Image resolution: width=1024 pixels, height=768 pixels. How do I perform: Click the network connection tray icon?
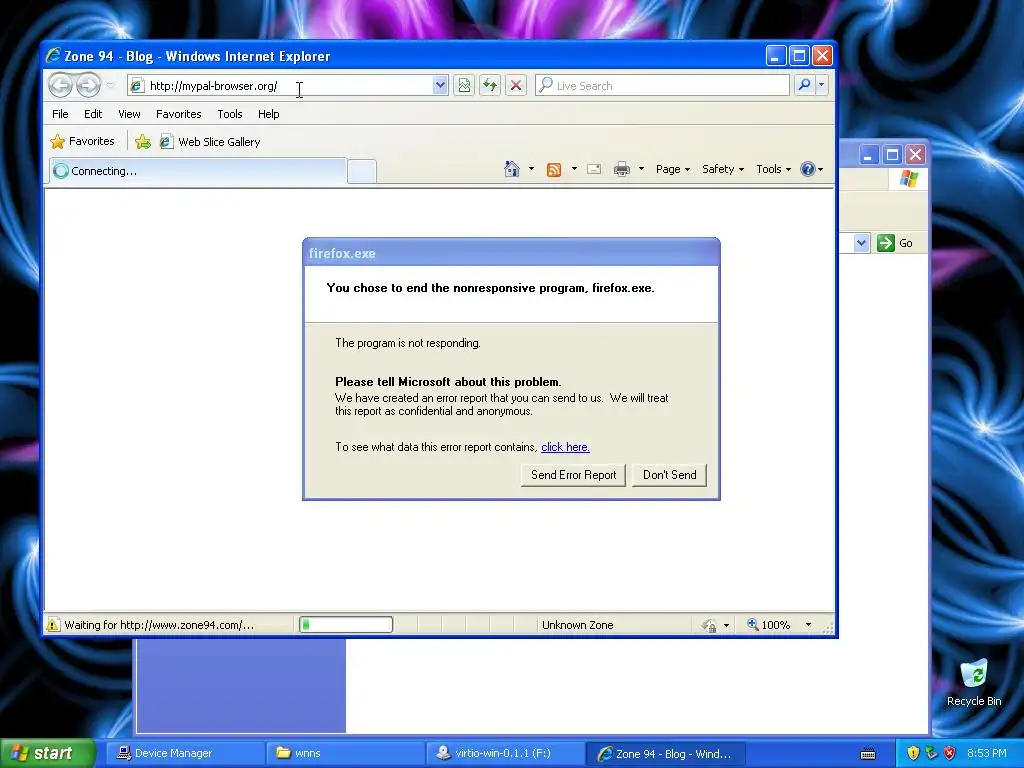click(931, 753)
